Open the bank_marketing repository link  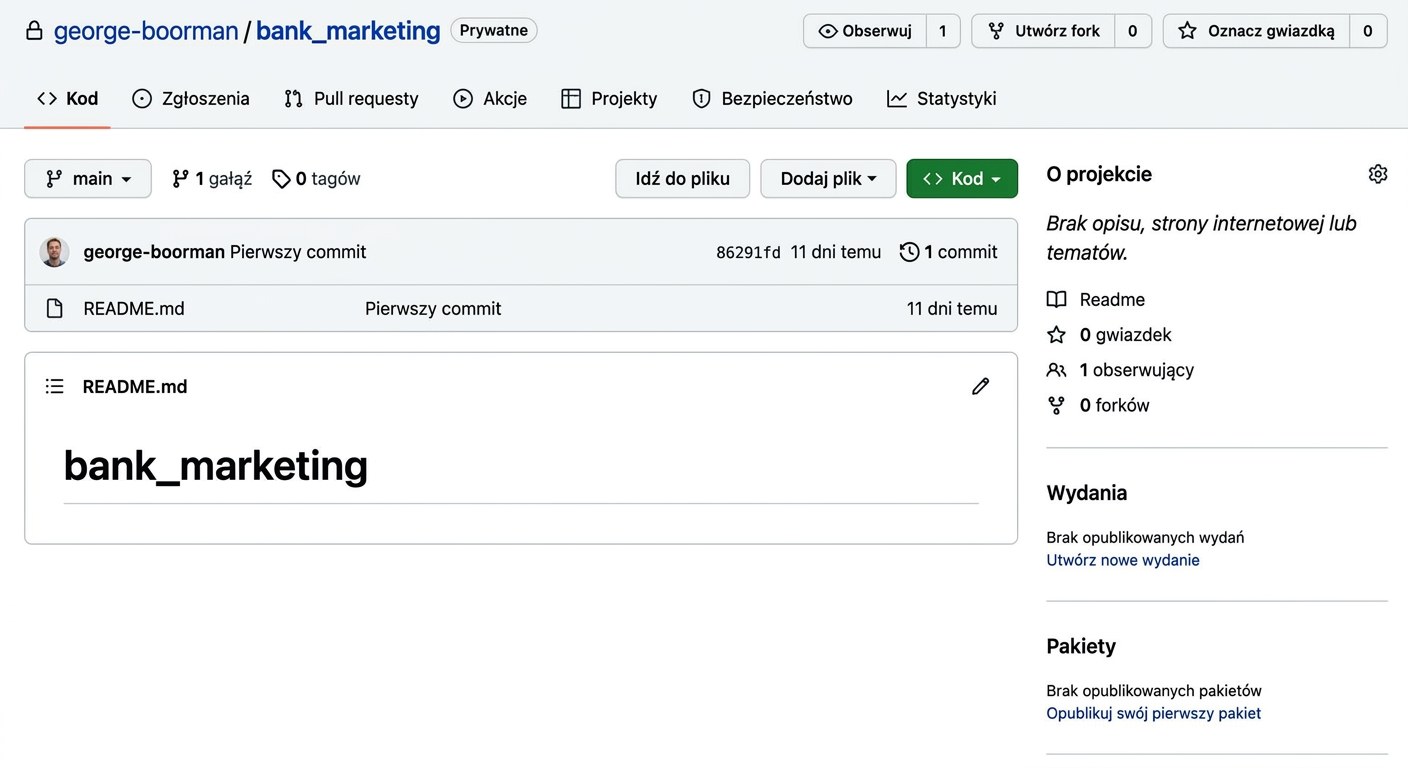tap(348, 31)
